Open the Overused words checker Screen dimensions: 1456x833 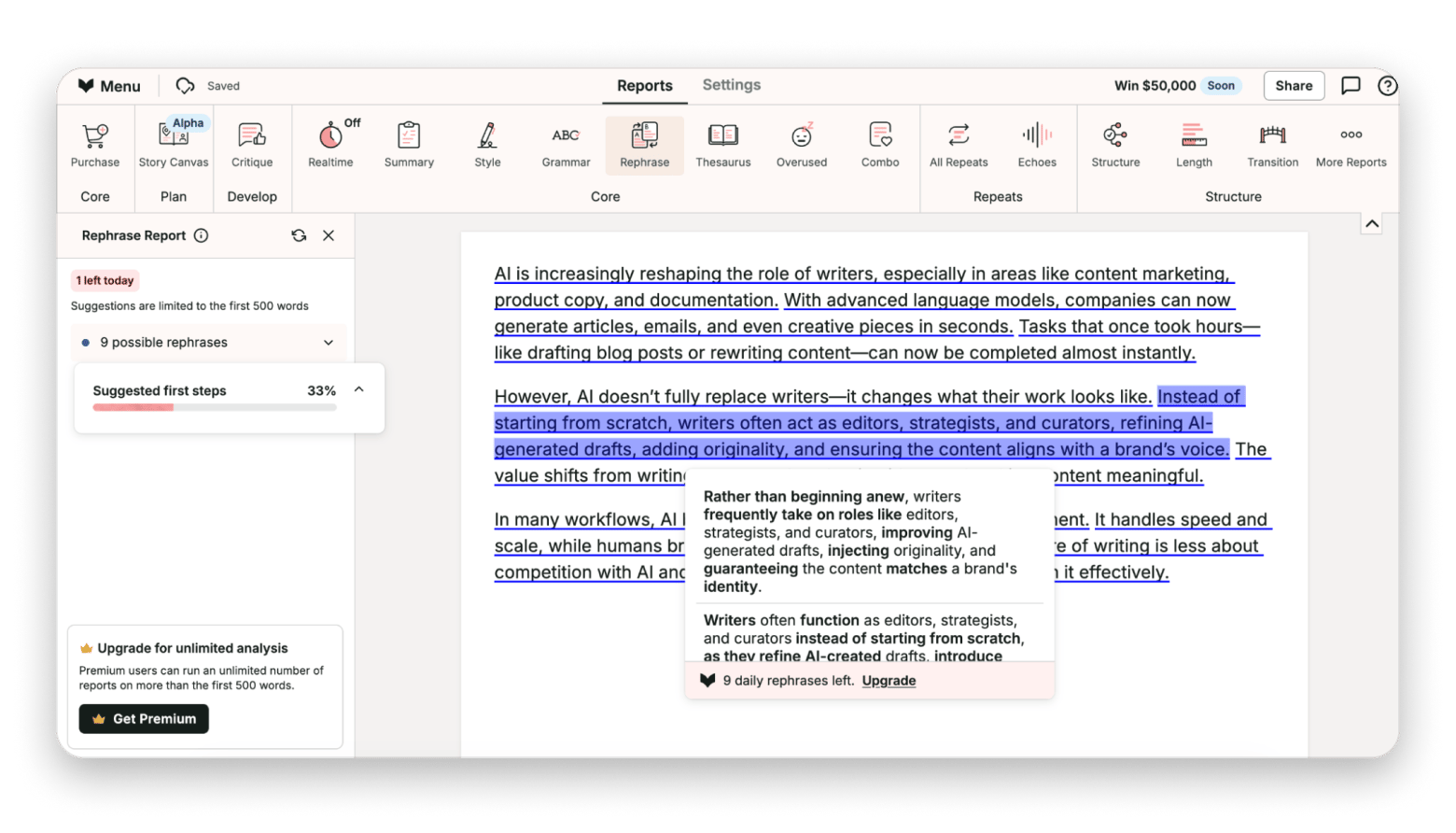coord(801,145)
